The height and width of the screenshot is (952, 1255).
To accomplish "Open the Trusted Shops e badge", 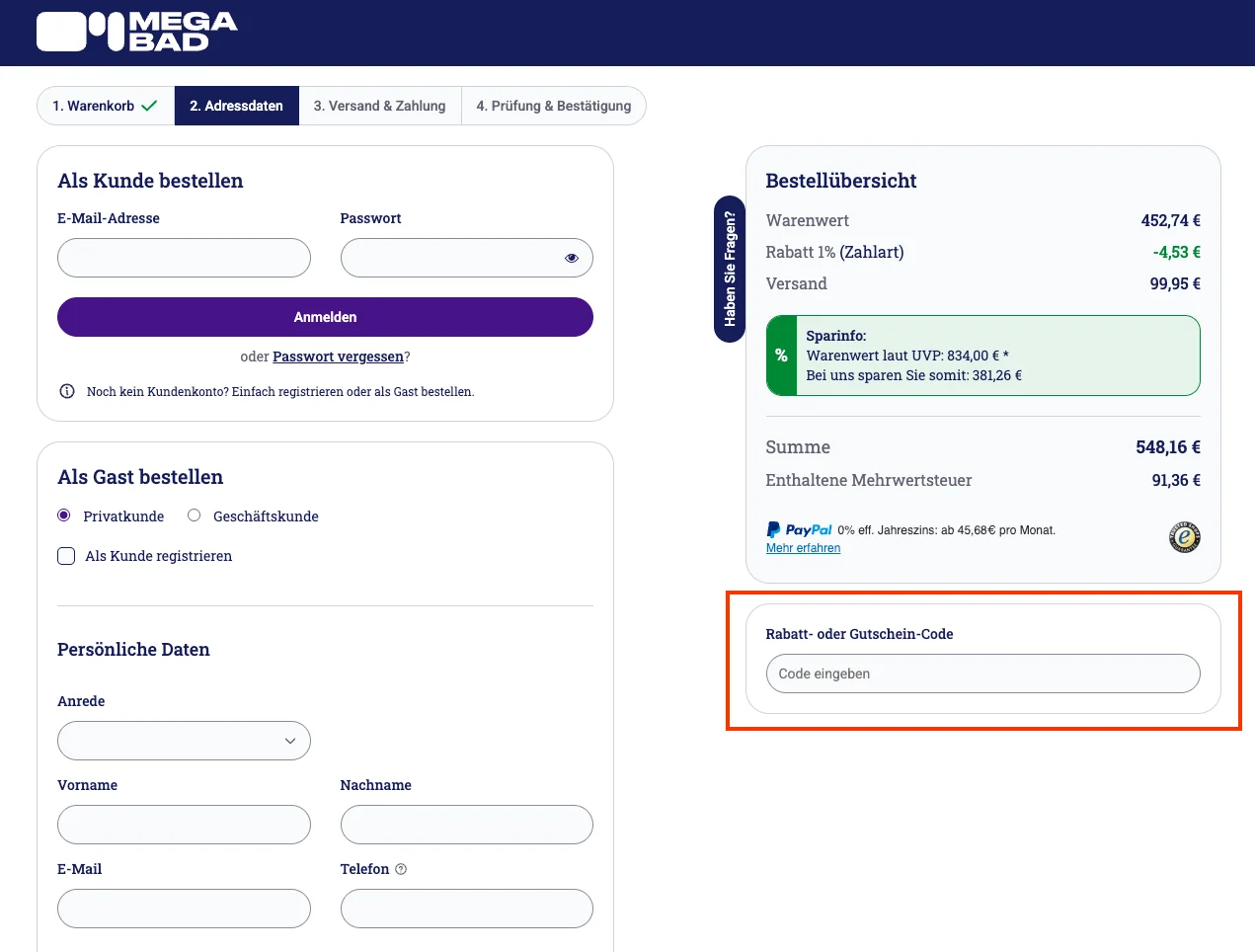I will [x=1184, y=537].
